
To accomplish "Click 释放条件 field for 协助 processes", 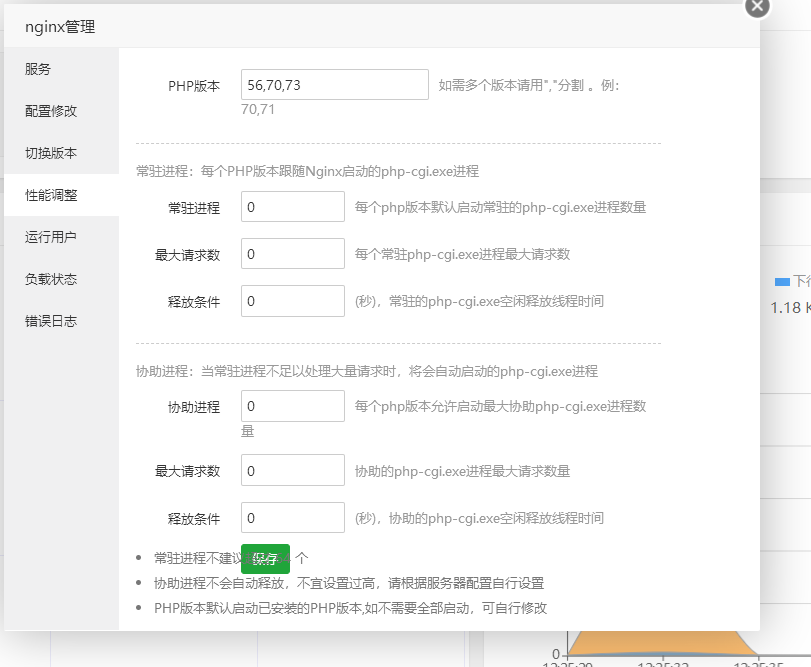I will click(x=293, y=518).
